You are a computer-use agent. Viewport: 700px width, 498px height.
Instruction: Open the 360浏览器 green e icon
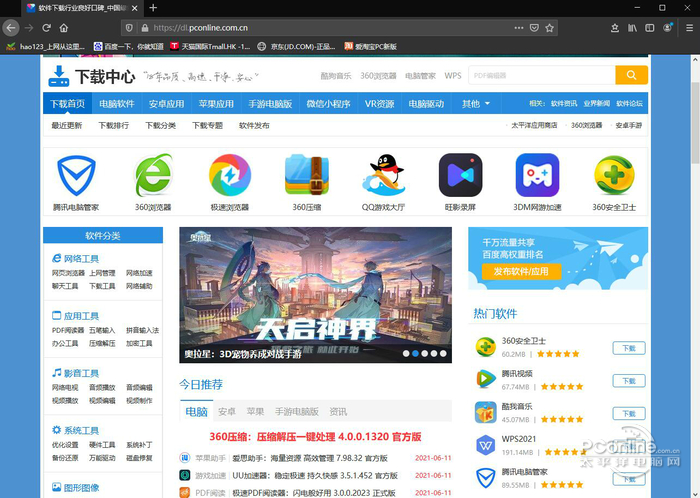[154, 175]
